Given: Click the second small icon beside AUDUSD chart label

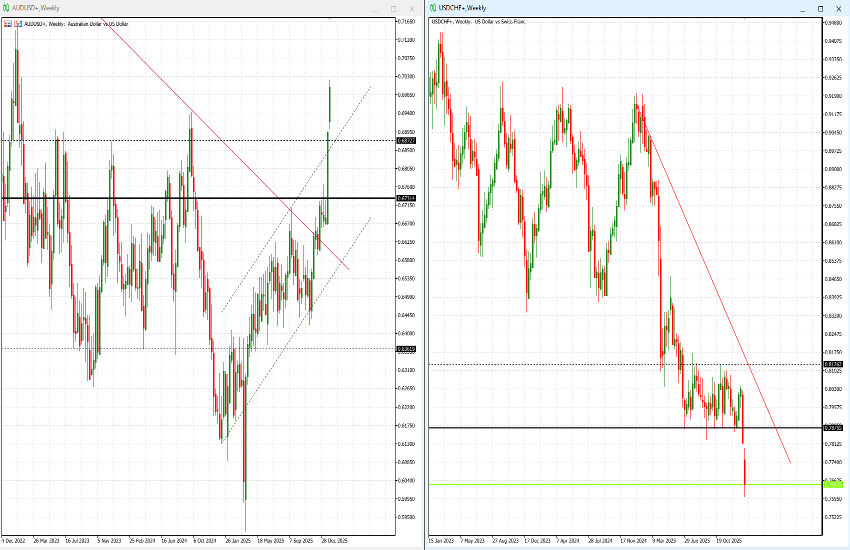Looking at the screenshot, I should coord(16,23).
